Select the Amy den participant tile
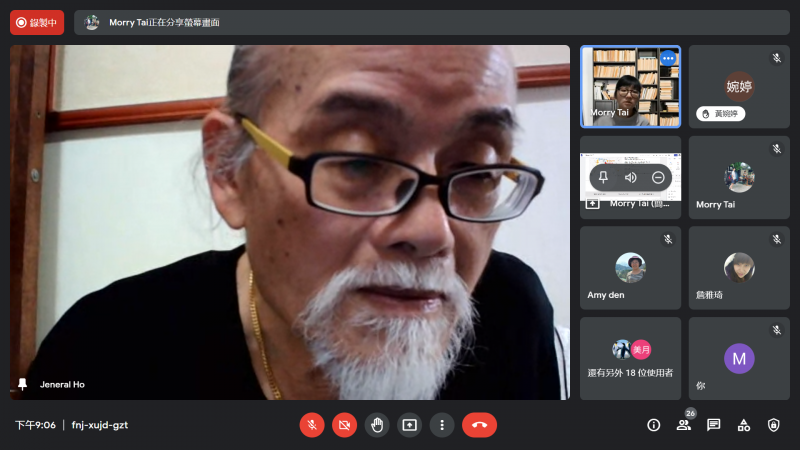This screenshot has height=450, width=800. [x=630, y=268]
